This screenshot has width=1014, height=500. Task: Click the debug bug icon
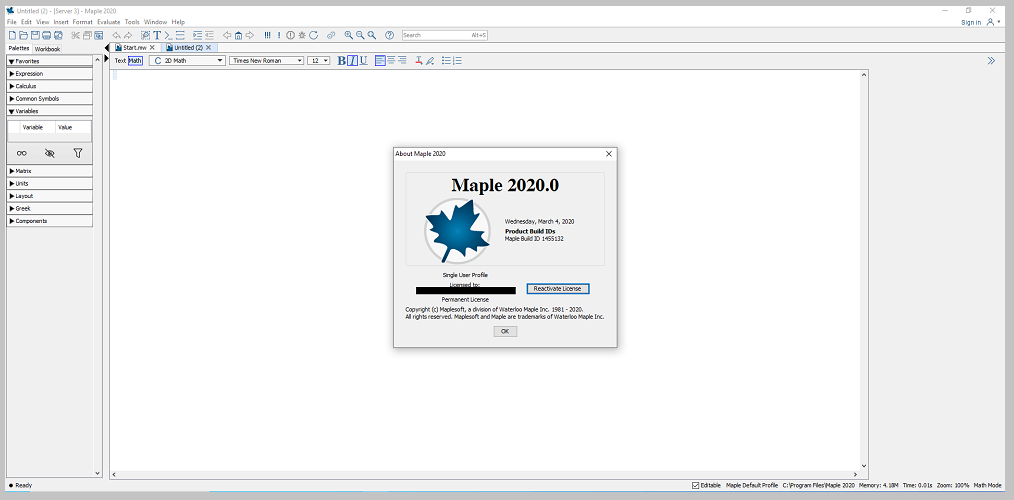302,35
